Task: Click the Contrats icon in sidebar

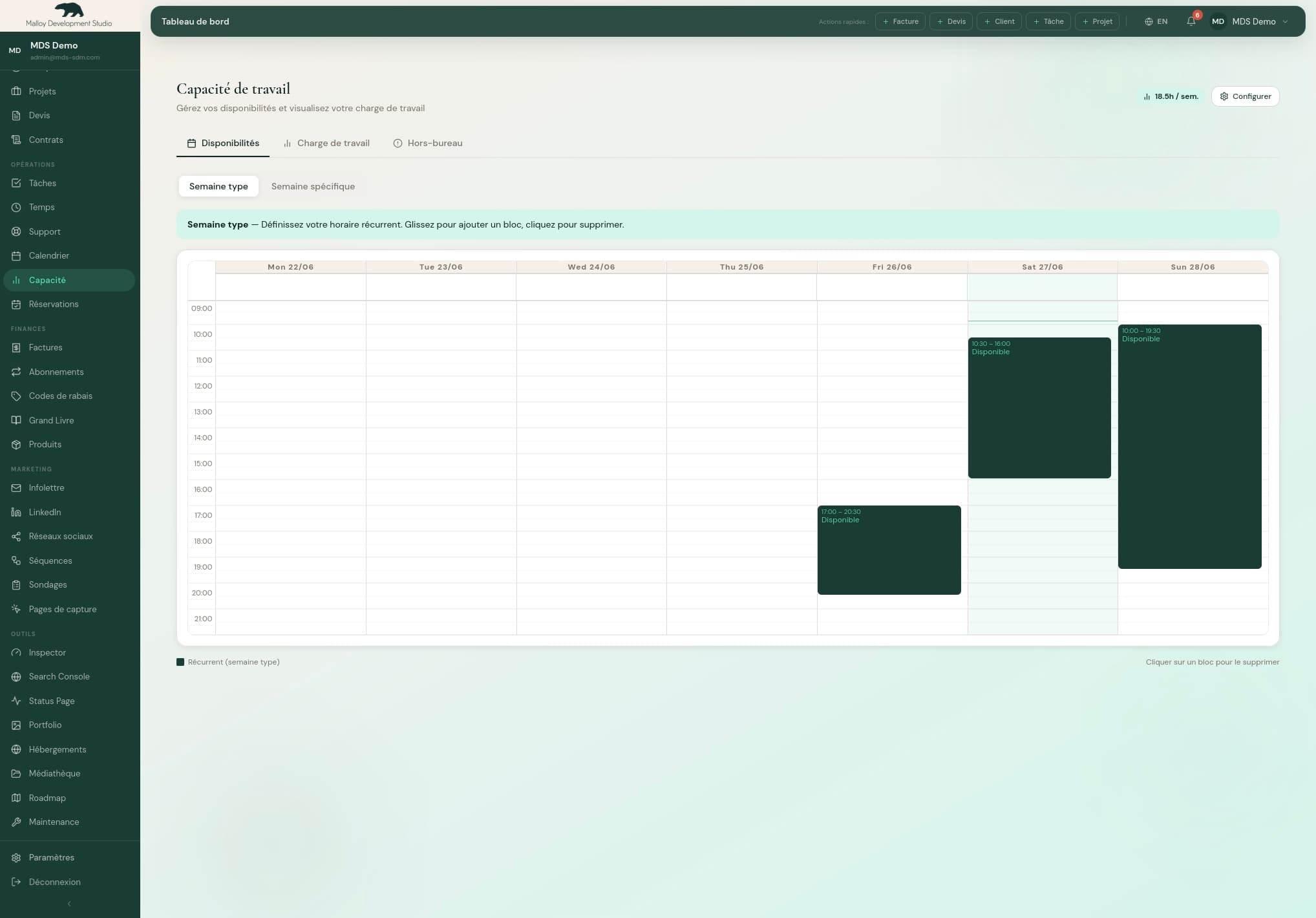Action: [16, 140]
